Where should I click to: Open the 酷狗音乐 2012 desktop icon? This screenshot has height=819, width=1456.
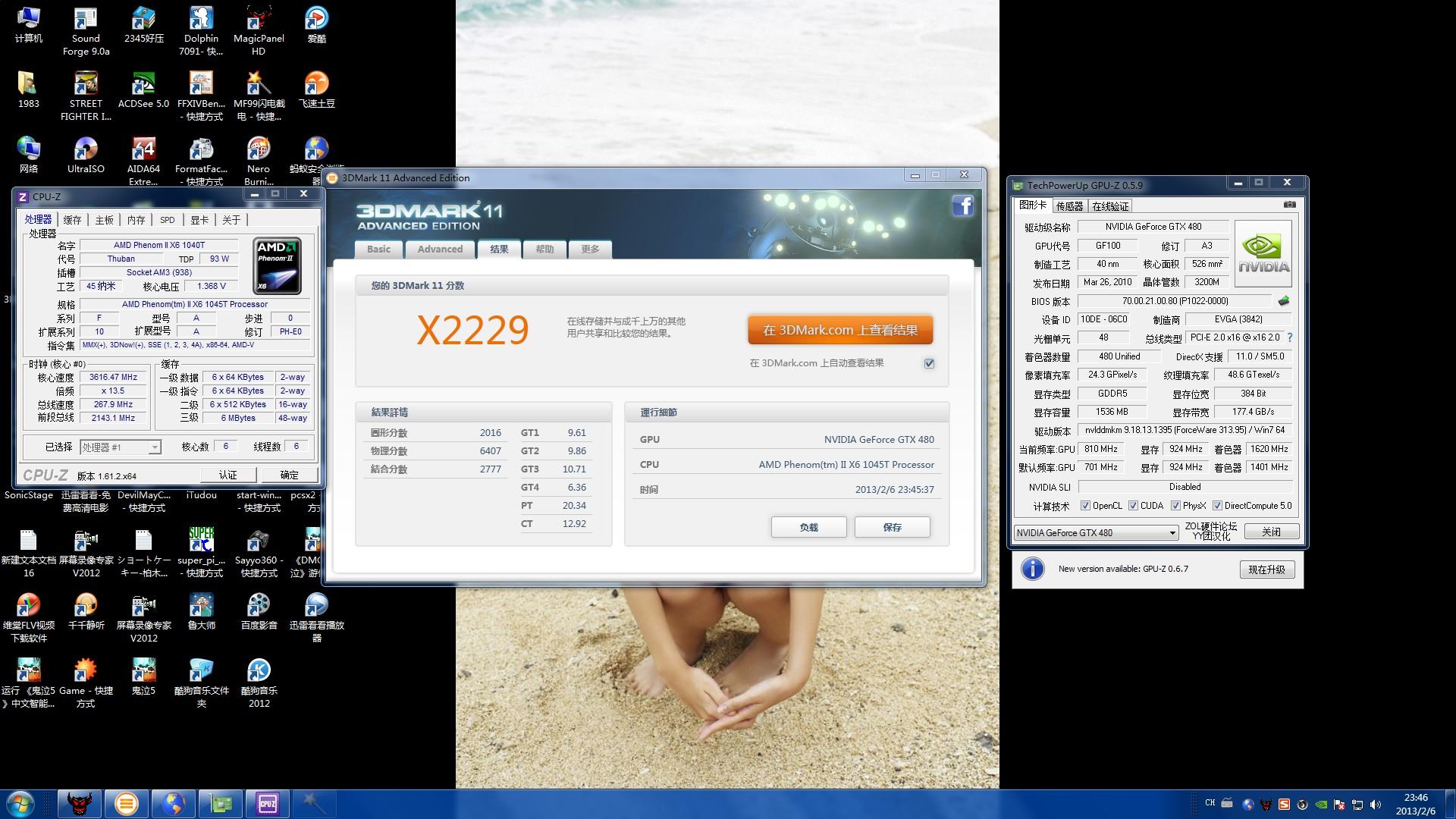click(x=259, y=683)
